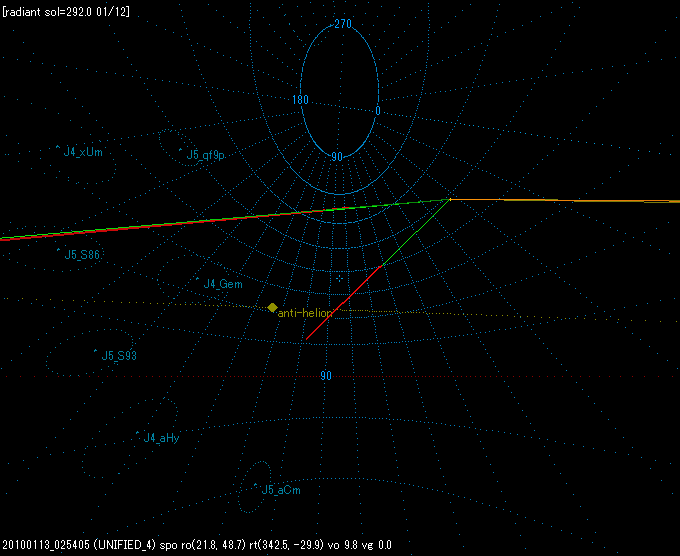Click the yellow vertex where lines meet
The image size is (680, 556).
[x=450, y=200]
